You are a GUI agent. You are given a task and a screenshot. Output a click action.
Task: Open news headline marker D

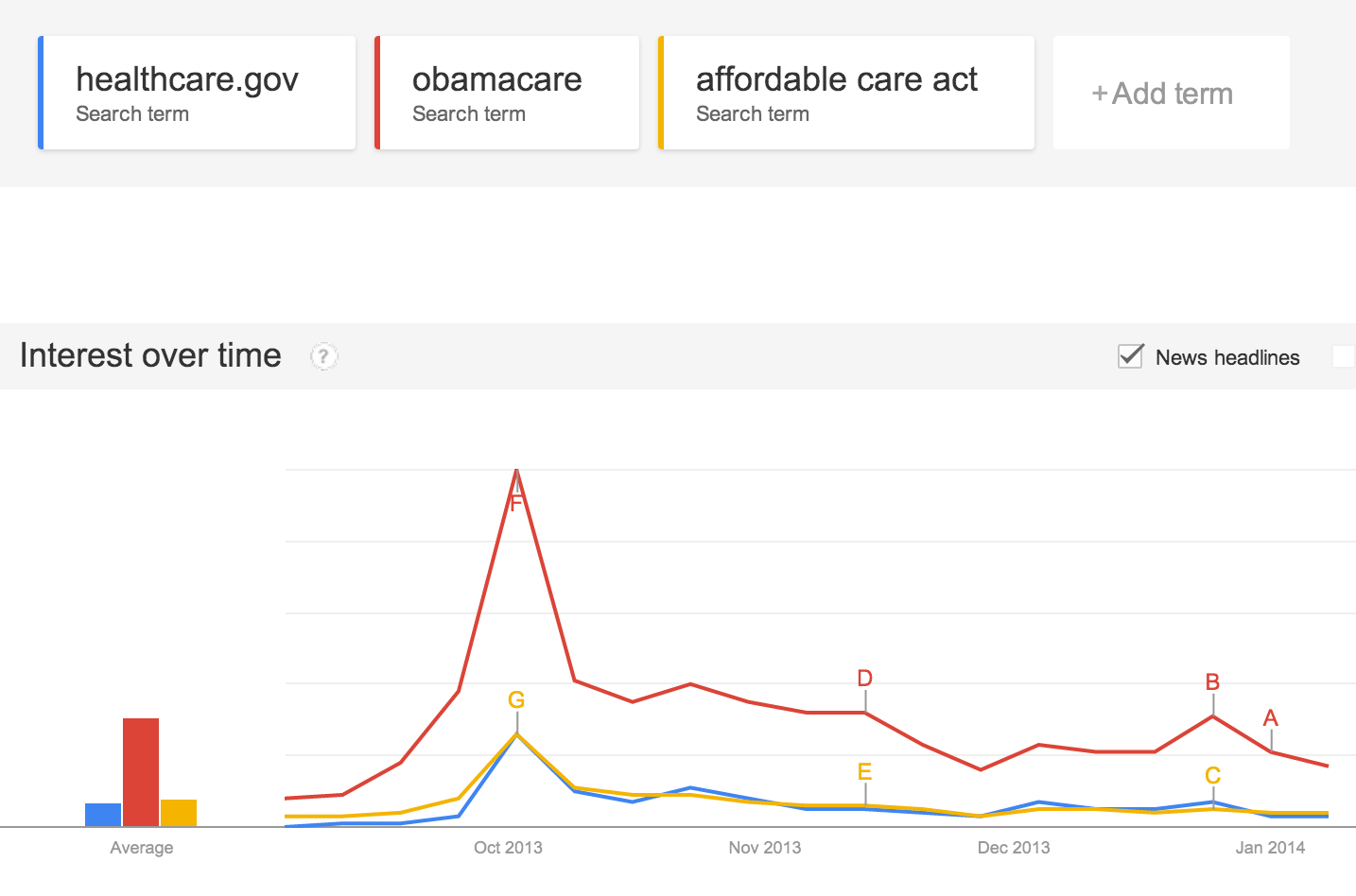pos(864,679)
